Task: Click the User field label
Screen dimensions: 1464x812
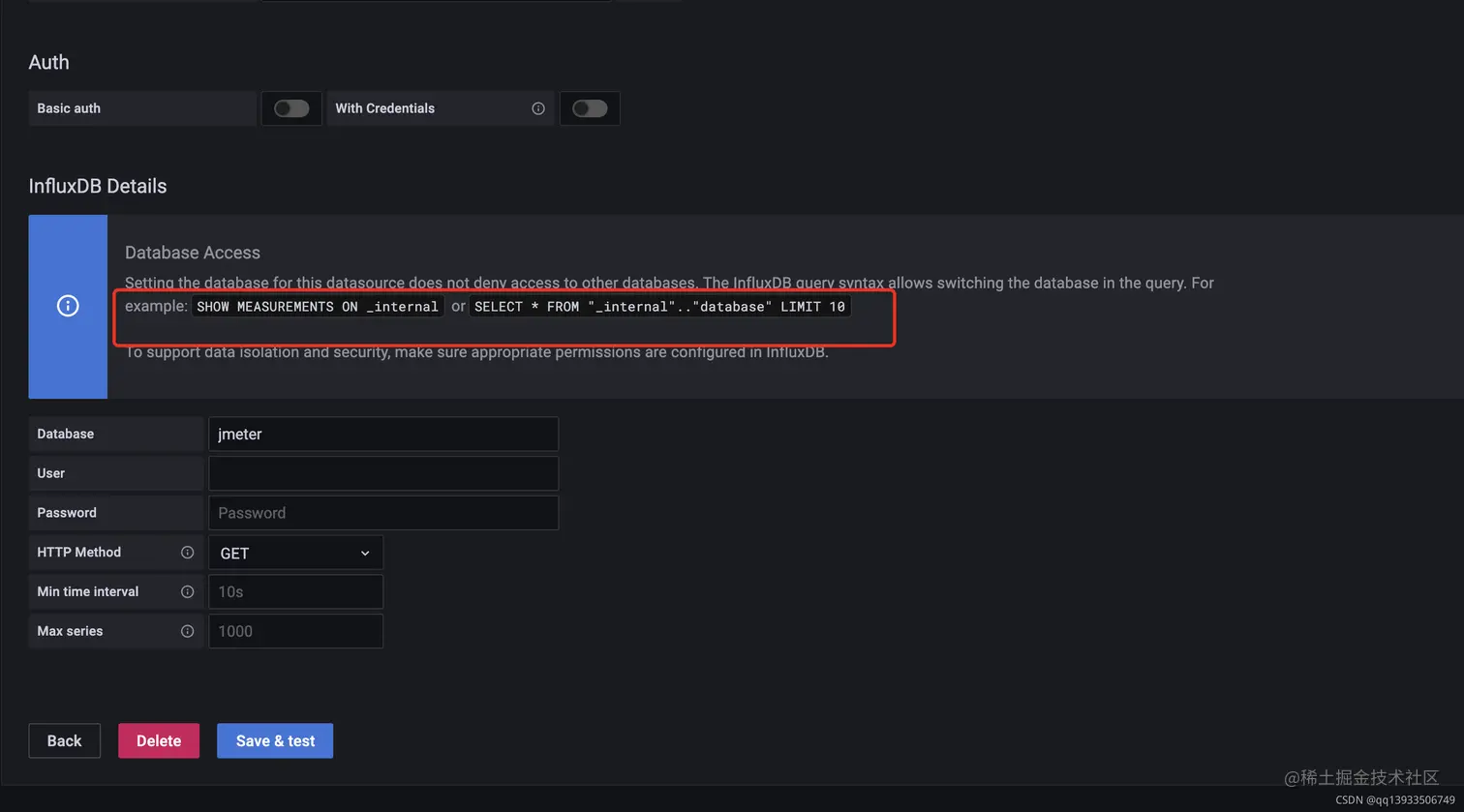Action: click(50, 473)
